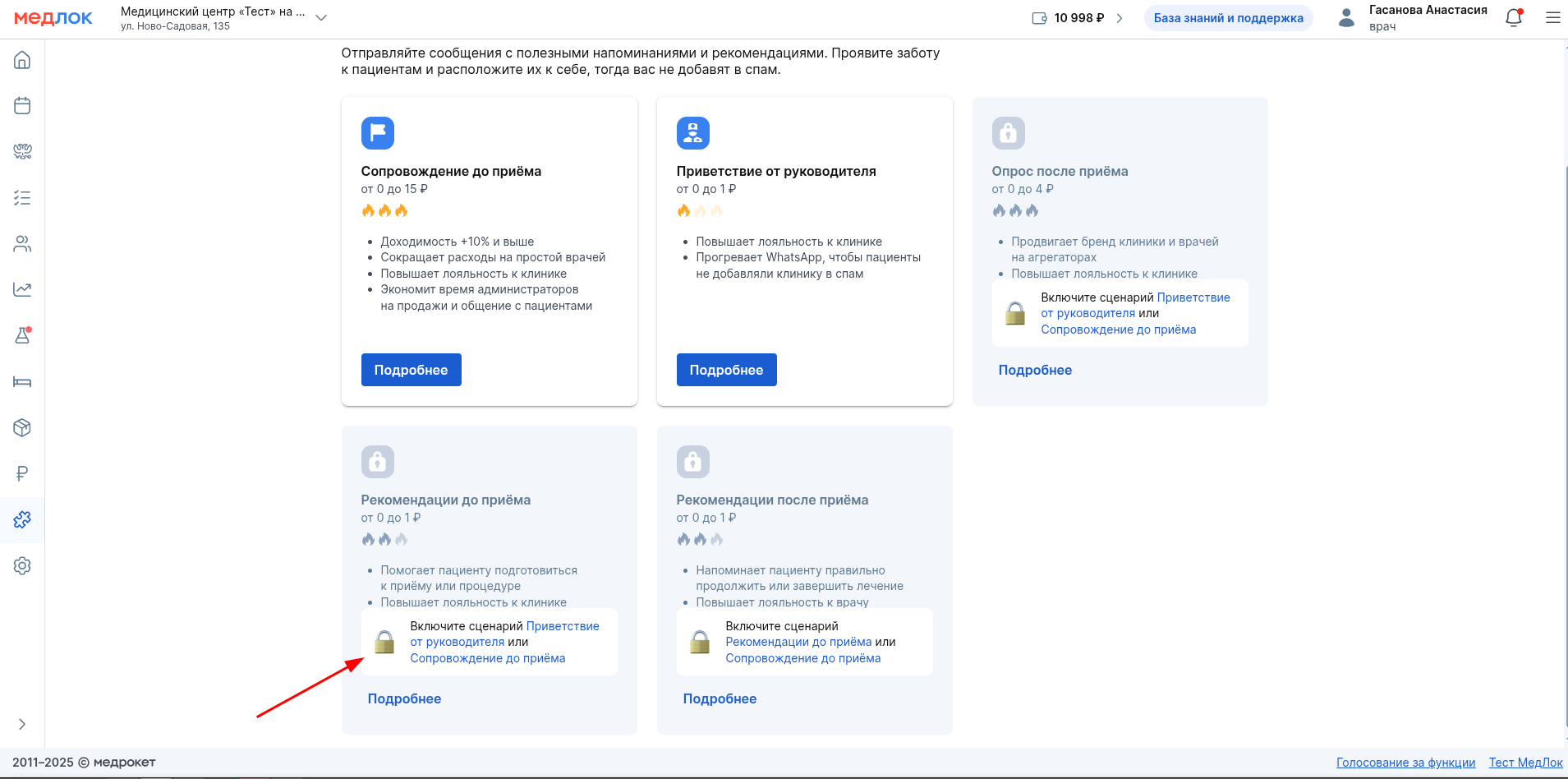This screenshot has height=779, width=1568.
Task: Click the МедЛок logo
Action: coord(53,18)
